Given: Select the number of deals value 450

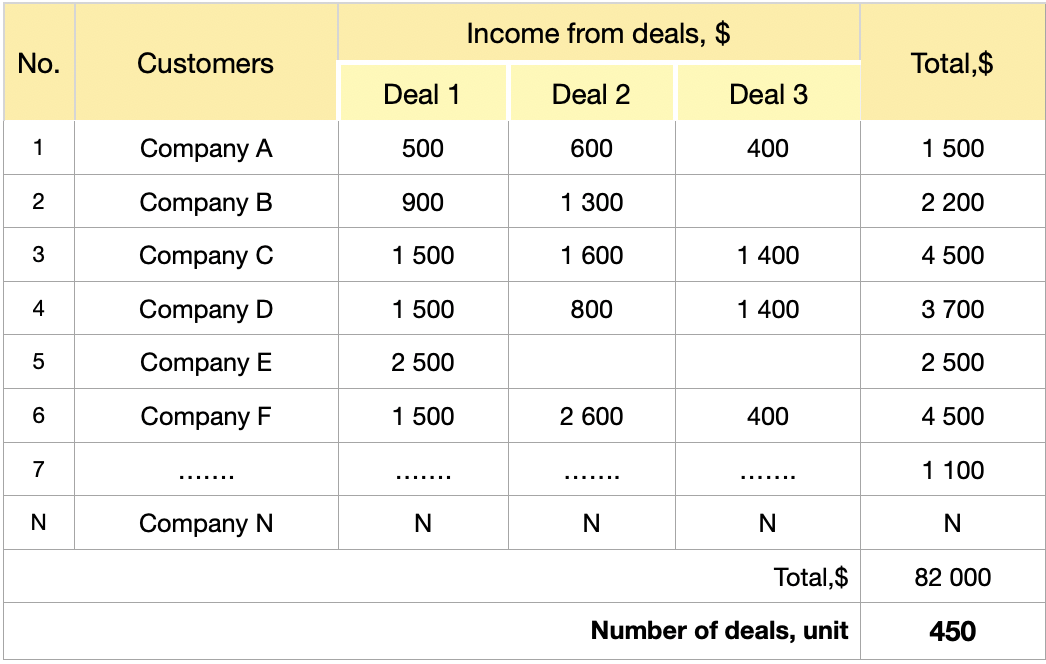Looking at the screenshot, I should pos(952,631).
